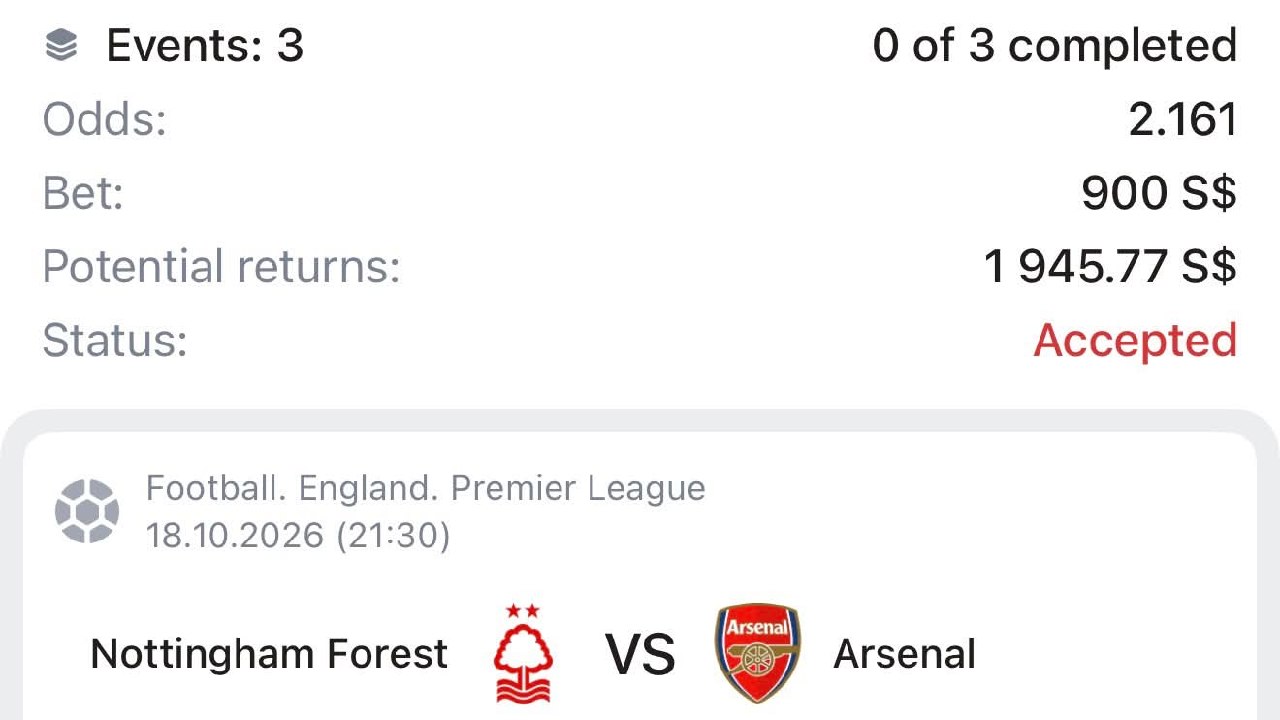The image size is (1280, 720).
Task: Click the Nottingham Forest club crest
Action: [524, 652]
